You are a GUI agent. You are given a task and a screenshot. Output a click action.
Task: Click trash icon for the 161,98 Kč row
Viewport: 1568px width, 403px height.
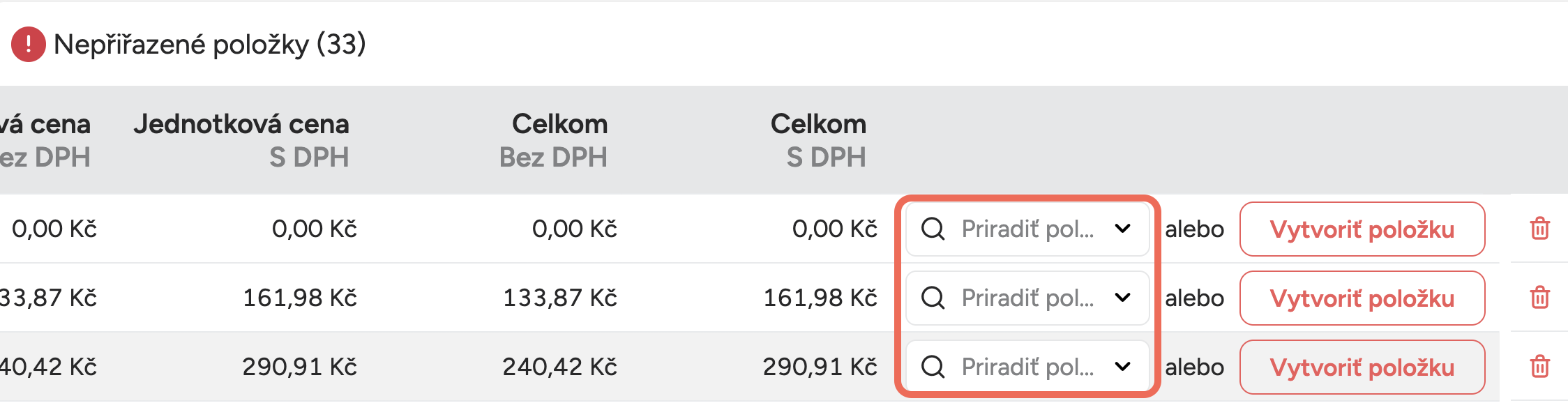pyautogui.click(x=1539, y=298)
